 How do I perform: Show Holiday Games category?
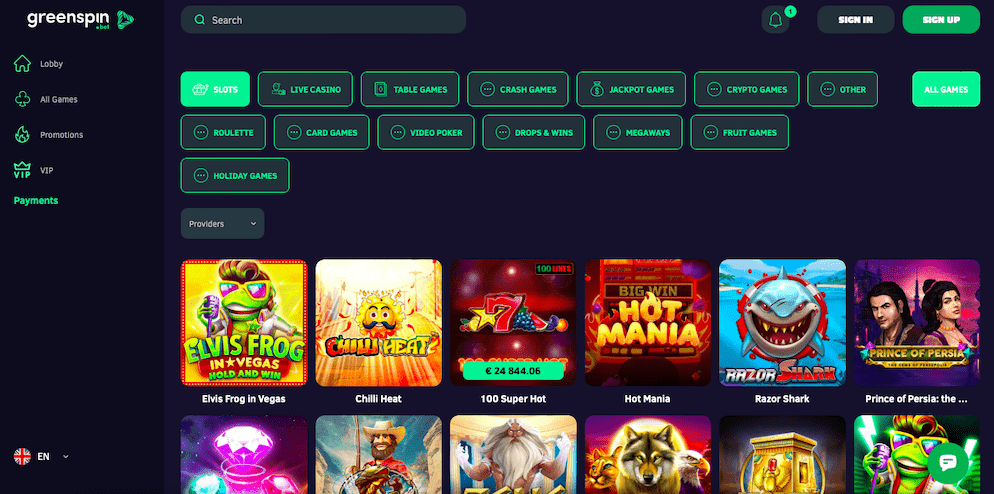coord(235,175)
